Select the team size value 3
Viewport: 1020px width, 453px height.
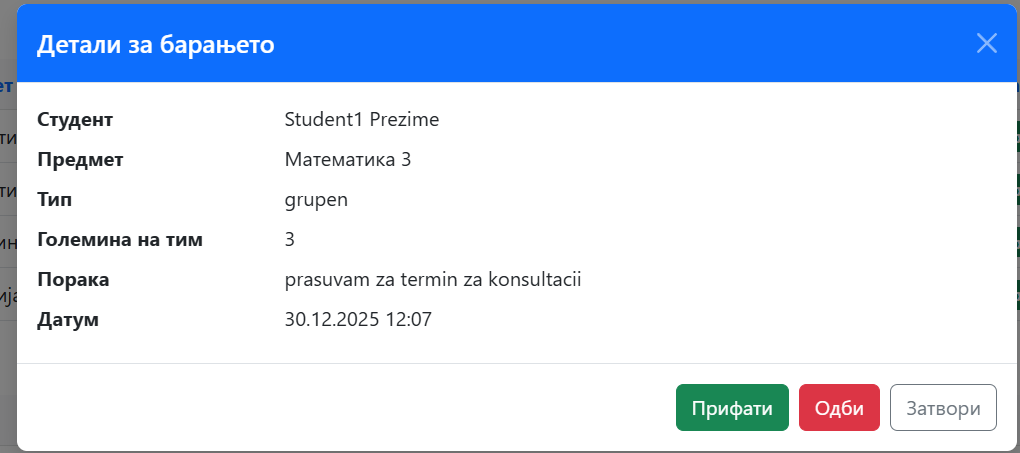tap(290, 240)
